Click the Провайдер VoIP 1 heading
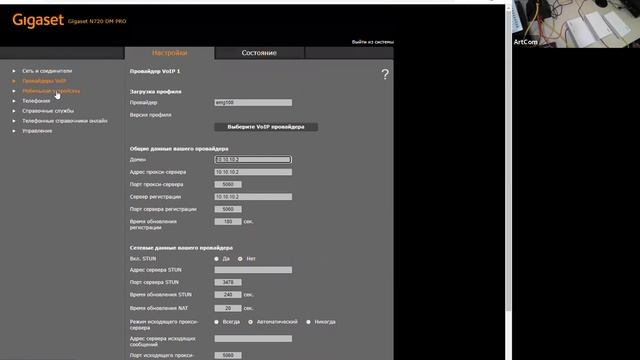Screen dimensions: 640x360 point(155,71)
